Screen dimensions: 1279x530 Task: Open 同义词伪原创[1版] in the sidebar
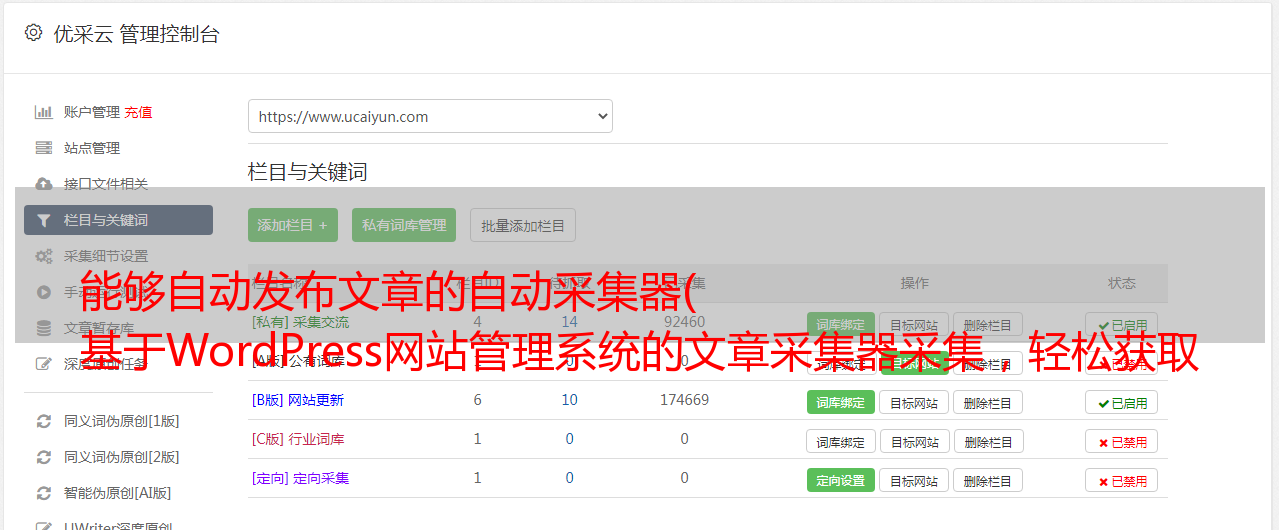[121, 421]
